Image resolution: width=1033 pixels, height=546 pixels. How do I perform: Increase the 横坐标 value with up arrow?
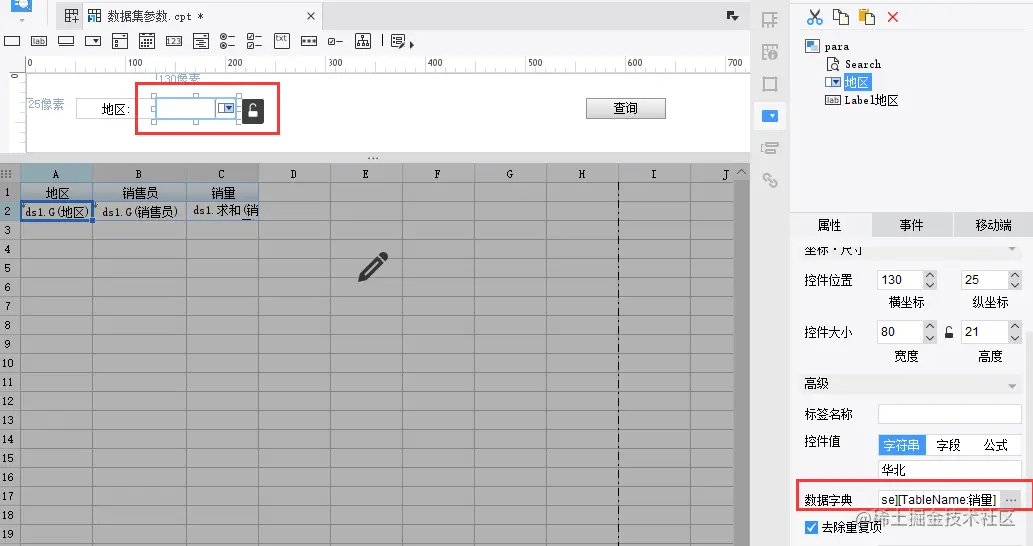pyautogui.click(x=930, y=275)
